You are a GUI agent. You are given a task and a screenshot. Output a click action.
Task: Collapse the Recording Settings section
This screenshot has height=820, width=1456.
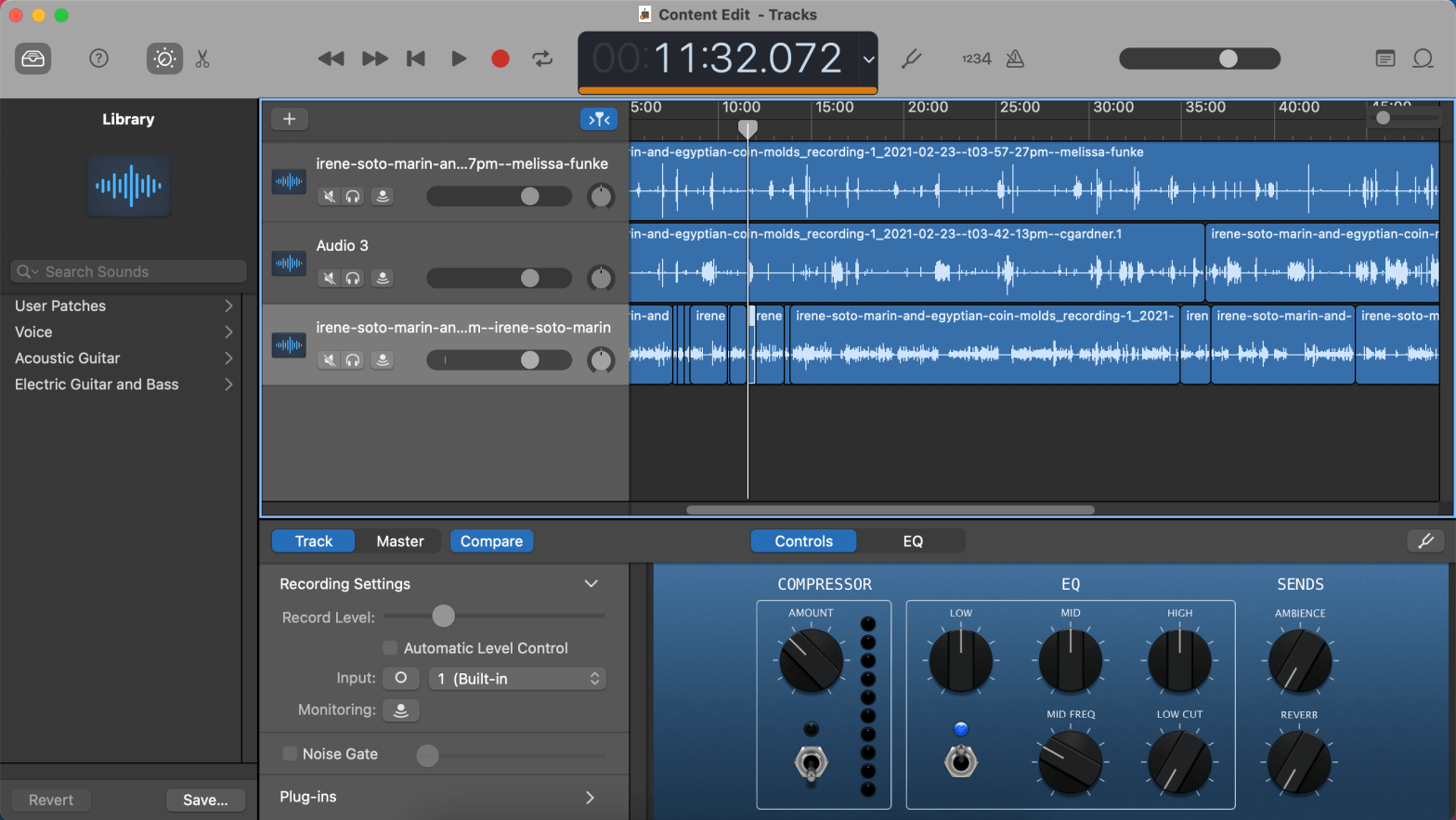pyautogui.click(x=591, y=584)
